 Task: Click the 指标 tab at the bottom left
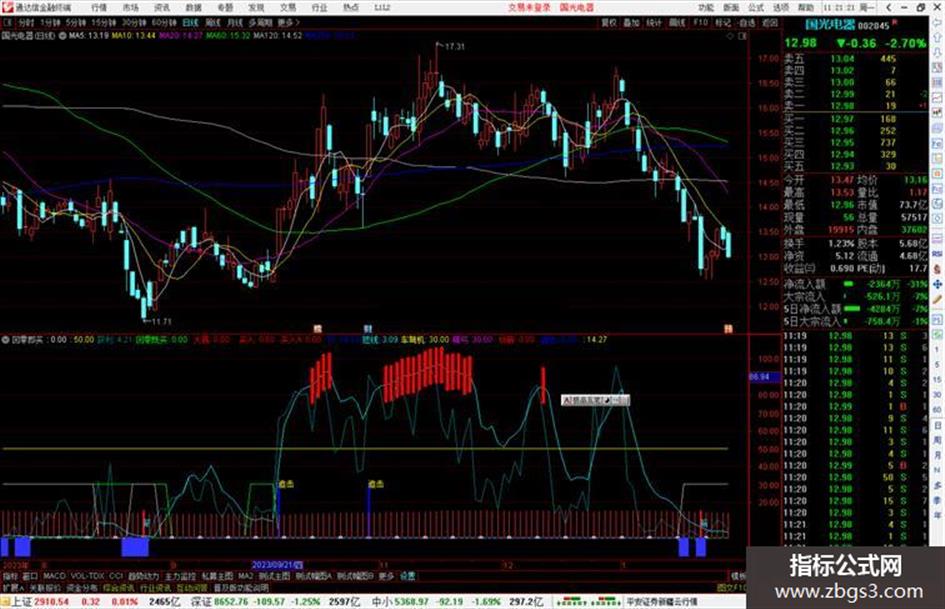(x=10, y=576)
